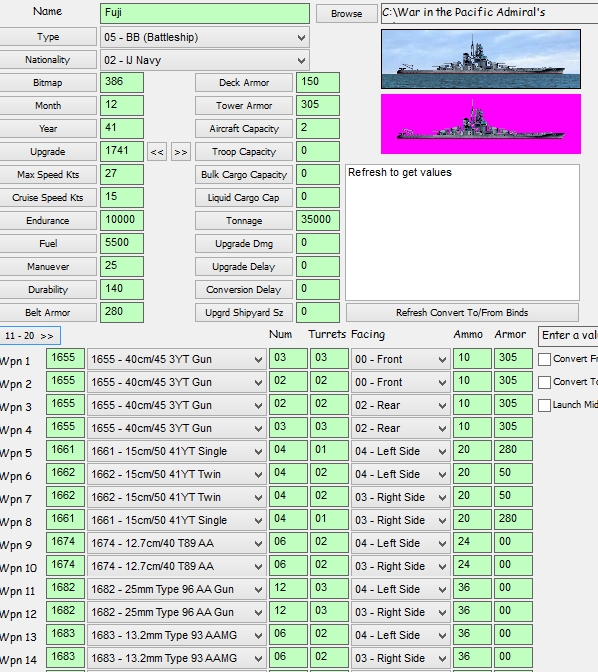
Task: Click the Upgrade Delay value field
Action: coord(318,267)
